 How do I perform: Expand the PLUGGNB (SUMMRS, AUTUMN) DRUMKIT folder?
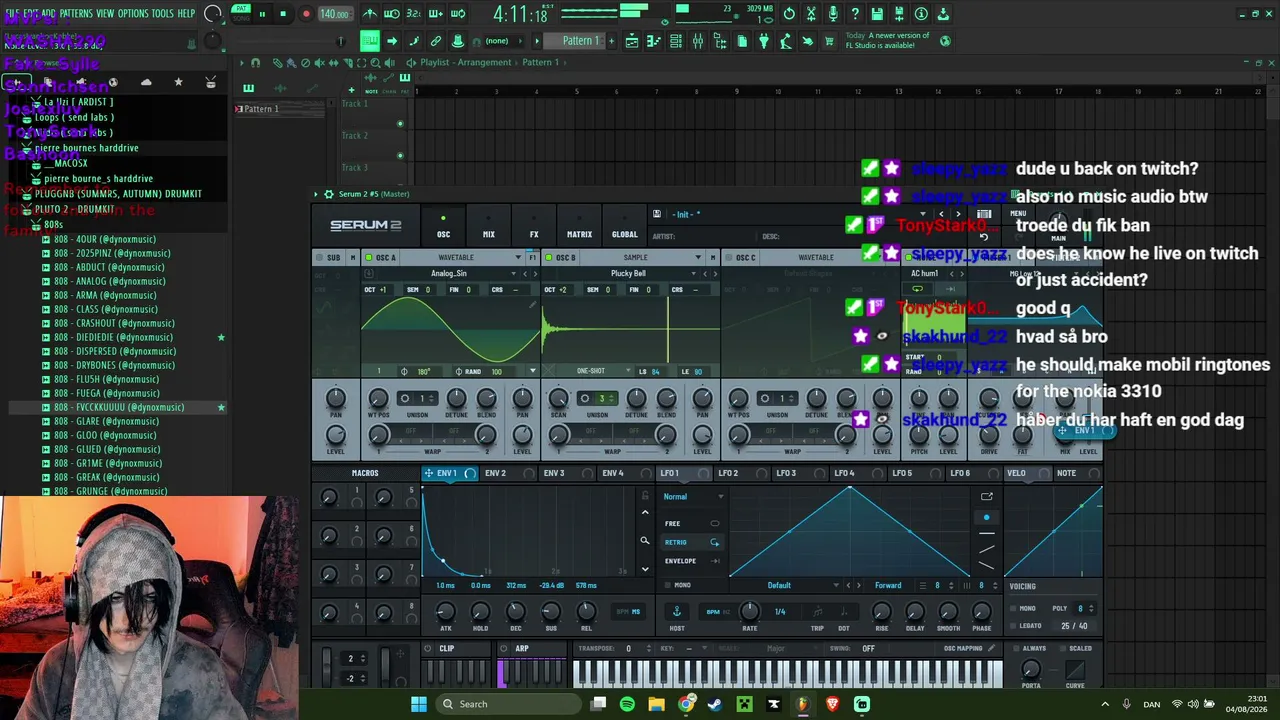[x=118, y=194]
